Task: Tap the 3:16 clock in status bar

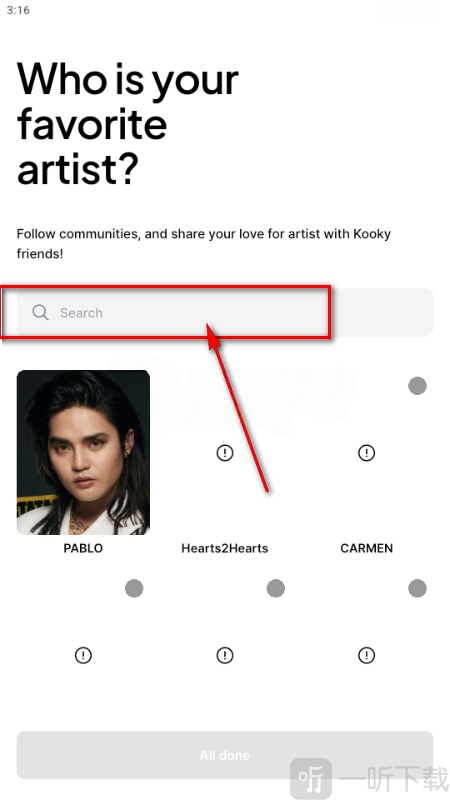Action: point(18,10)
